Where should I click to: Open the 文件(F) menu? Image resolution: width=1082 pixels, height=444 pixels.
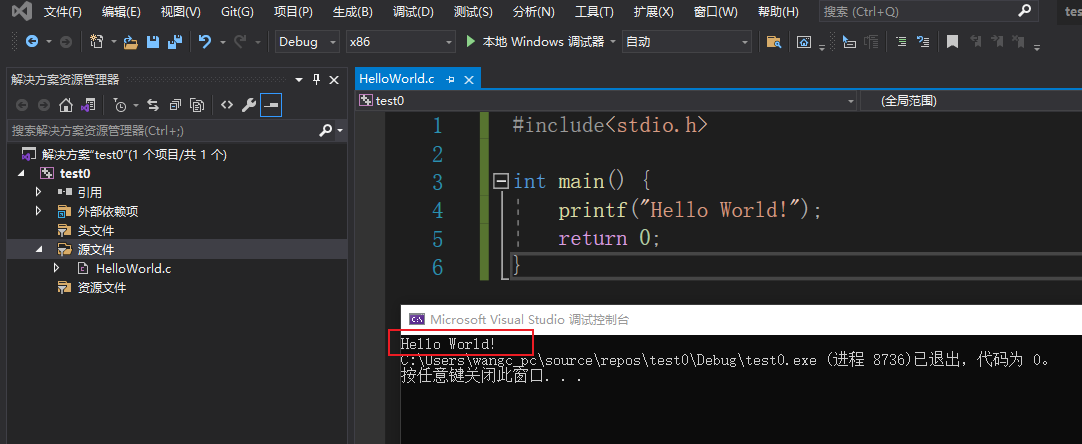62,12
